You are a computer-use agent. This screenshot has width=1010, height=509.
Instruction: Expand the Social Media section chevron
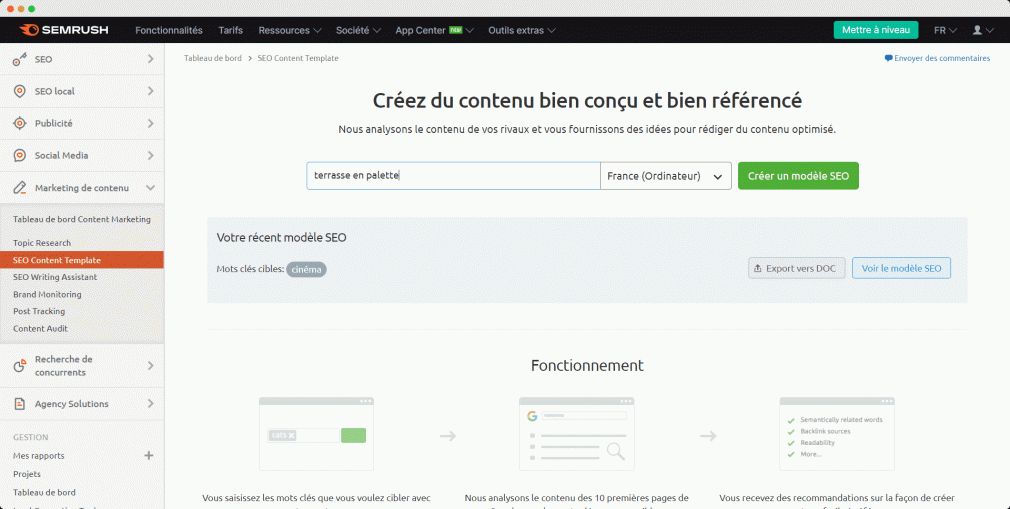point(151,155)
